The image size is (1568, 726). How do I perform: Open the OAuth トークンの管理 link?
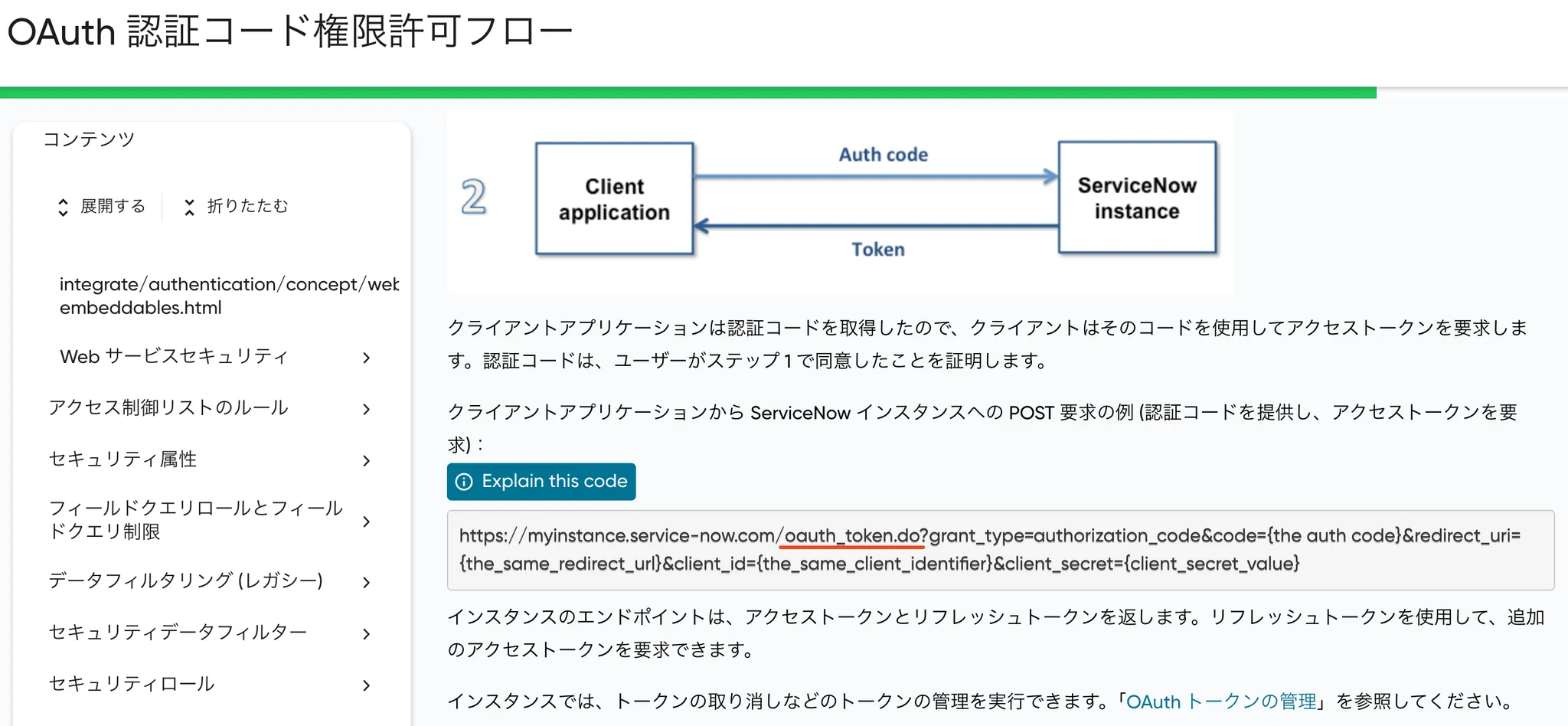click(x=1221, y=701)
